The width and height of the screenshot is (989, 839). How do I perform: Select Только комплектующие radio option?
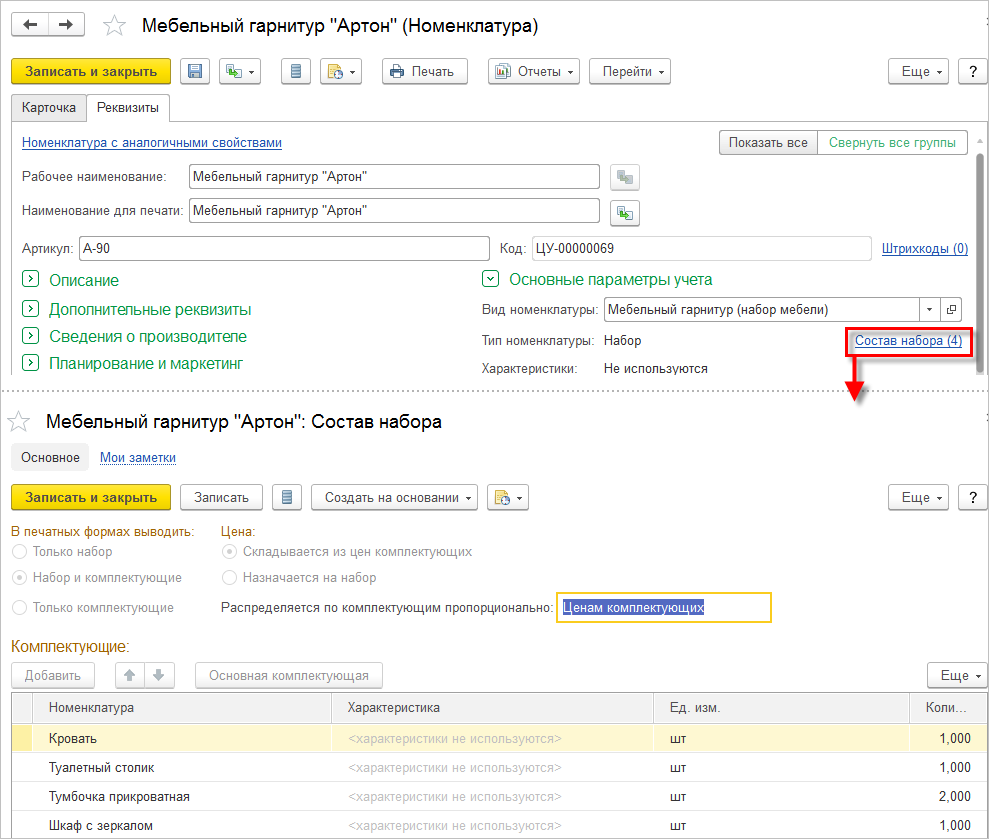[19, 607]
